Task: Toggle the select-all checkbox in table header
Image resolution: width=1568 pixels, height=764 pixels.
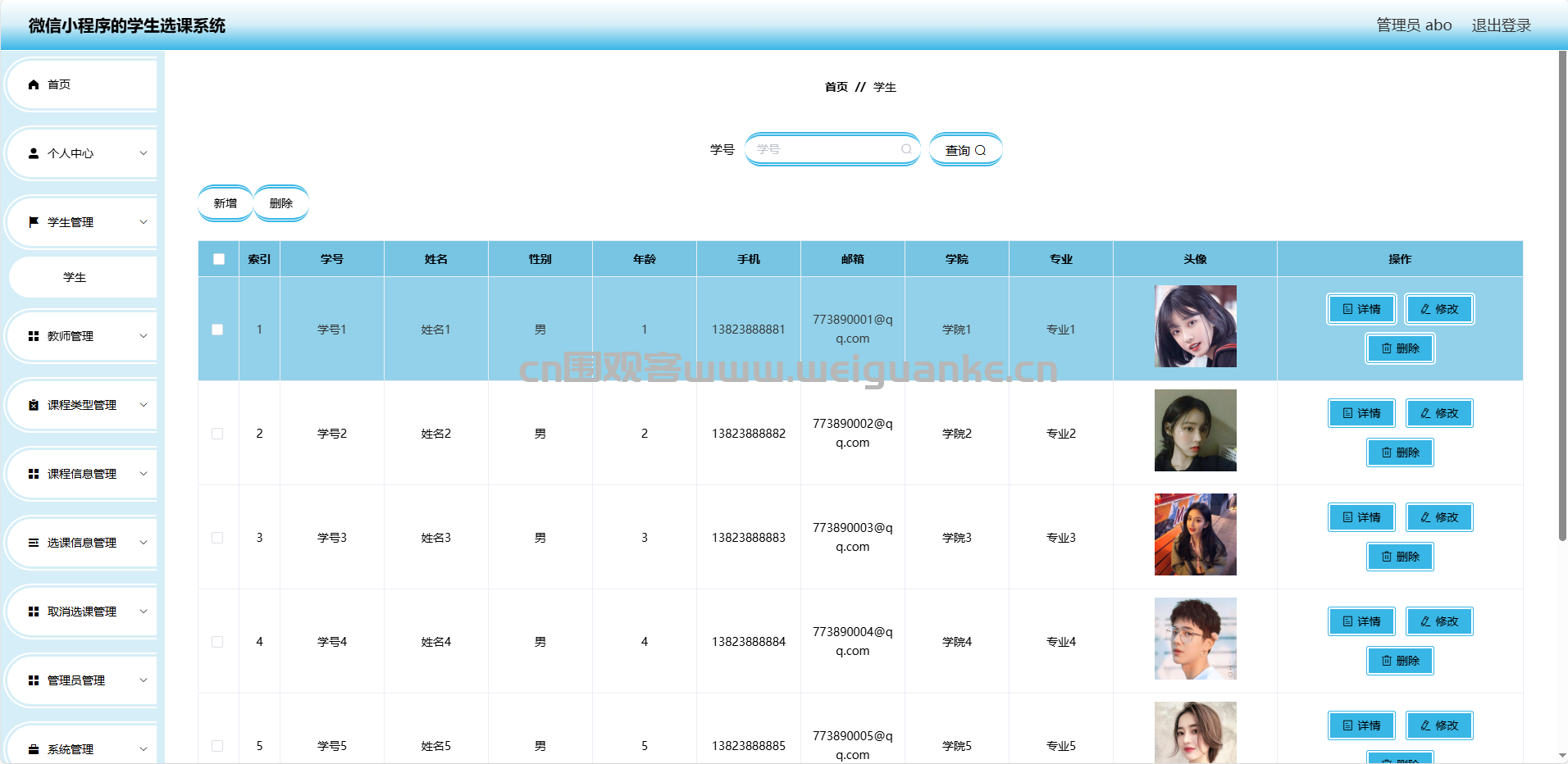Action: coord(219,259)
